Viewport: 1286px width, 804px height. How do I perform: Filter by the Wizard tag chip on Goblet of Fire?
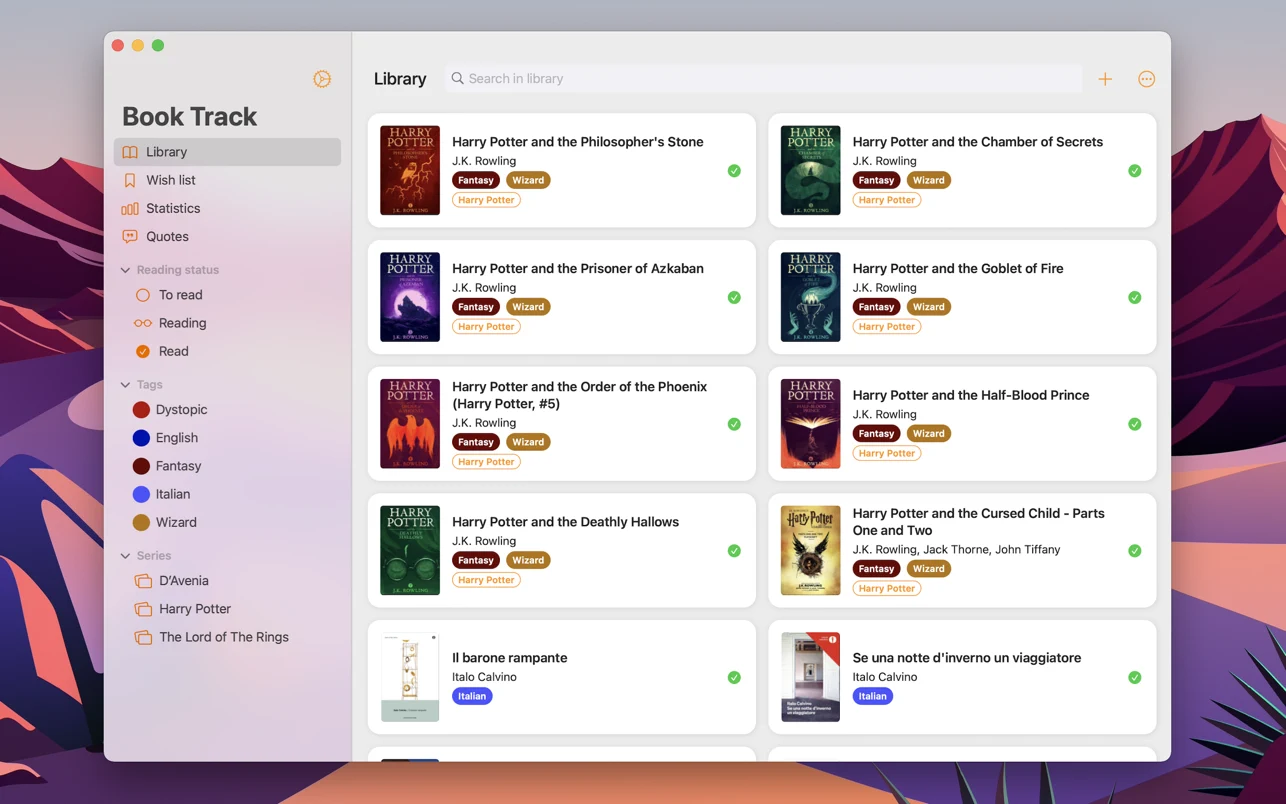point(928,306)
